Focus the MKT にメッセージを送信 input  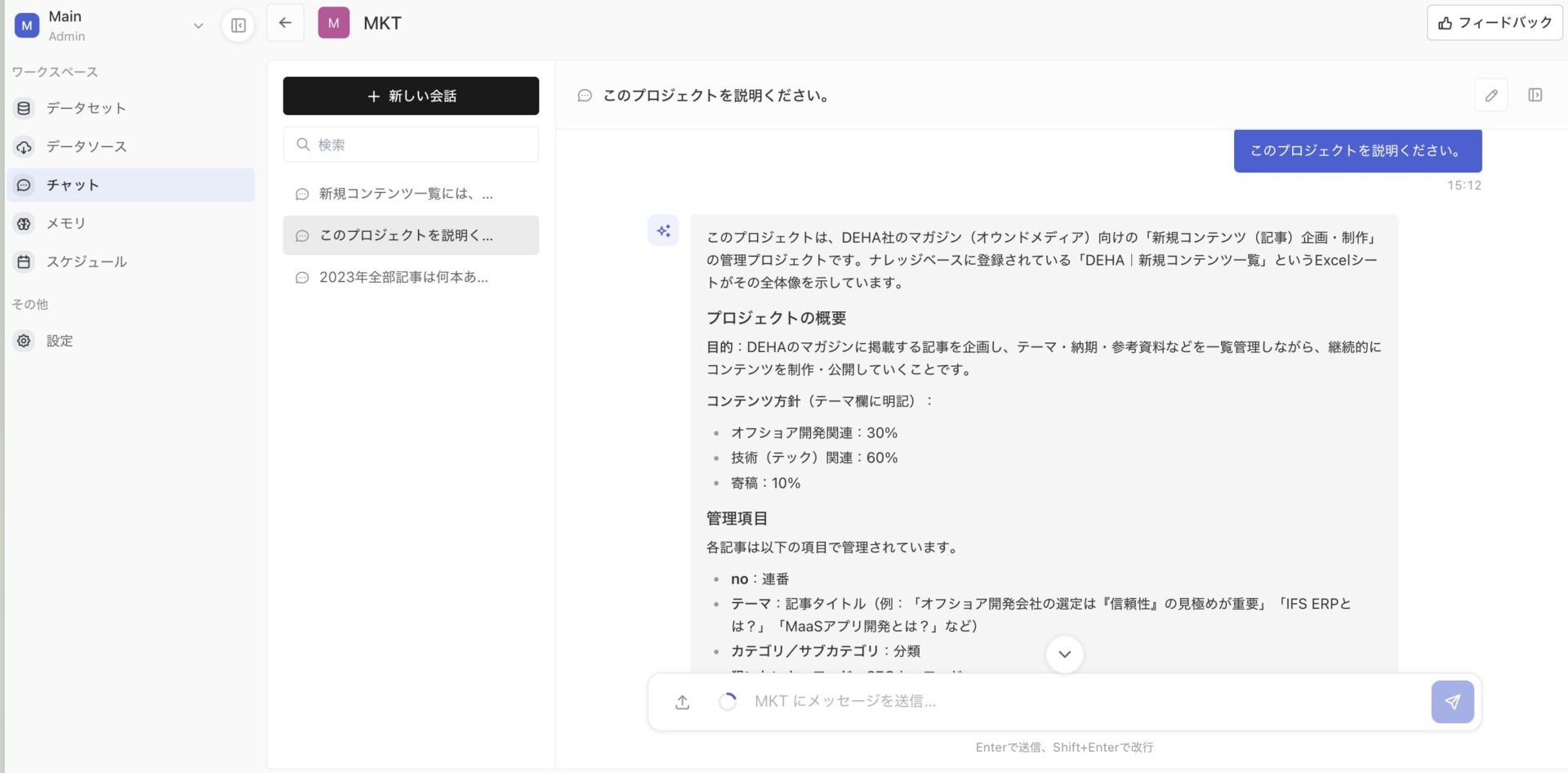coord(1086,701)
